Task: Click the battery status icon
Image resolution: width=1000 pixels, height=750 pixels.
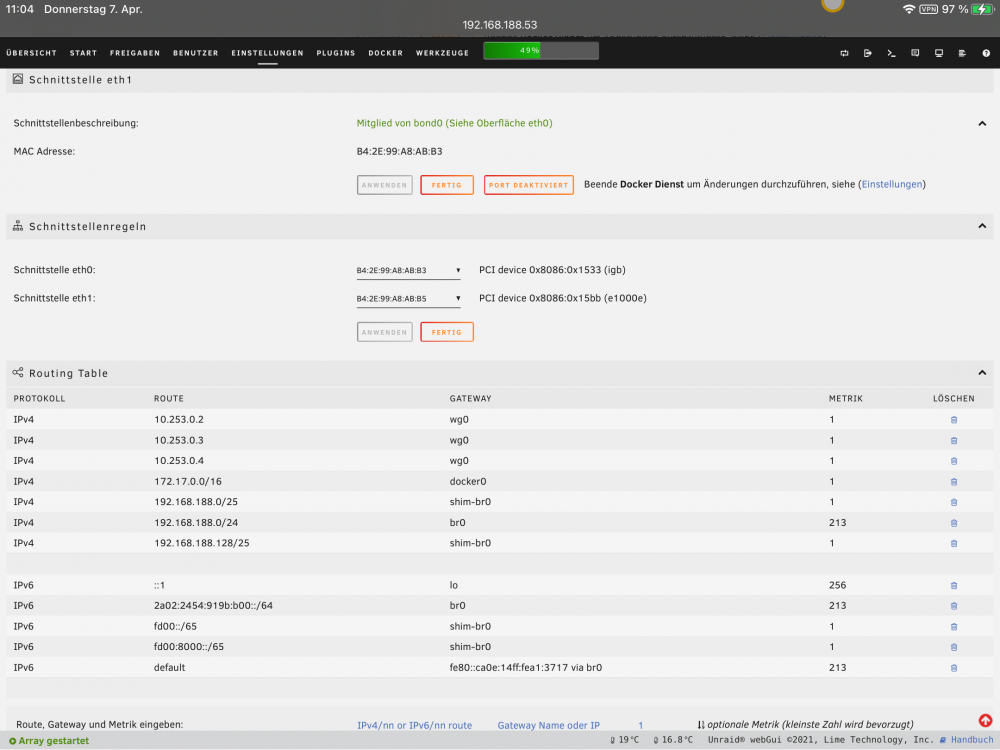Action: pyautogui.click(x=983, y=9)
